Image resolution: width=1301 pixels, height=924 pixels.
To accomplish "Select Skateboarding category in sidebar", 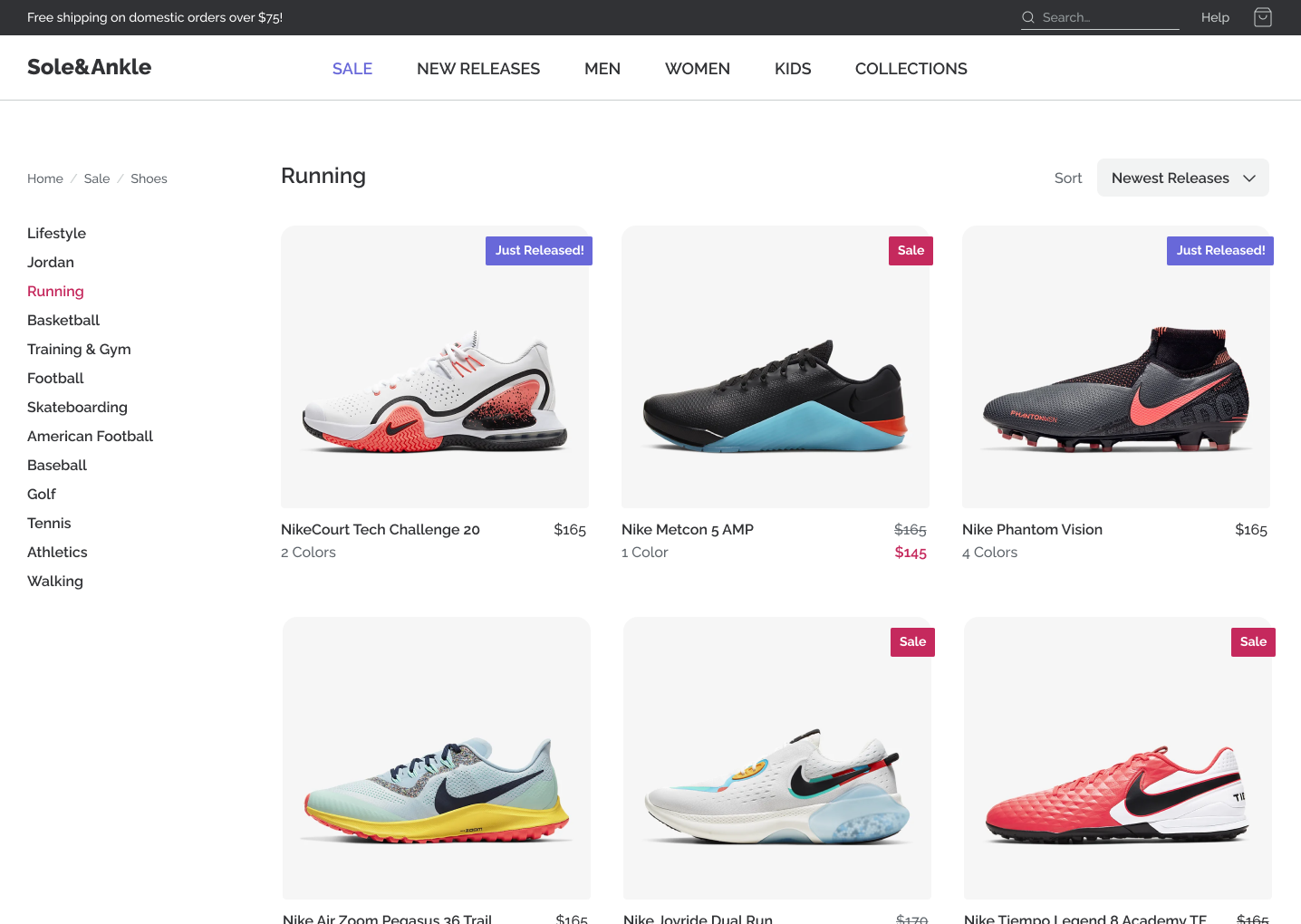I will pyautogui.click(x=77, y=407).
